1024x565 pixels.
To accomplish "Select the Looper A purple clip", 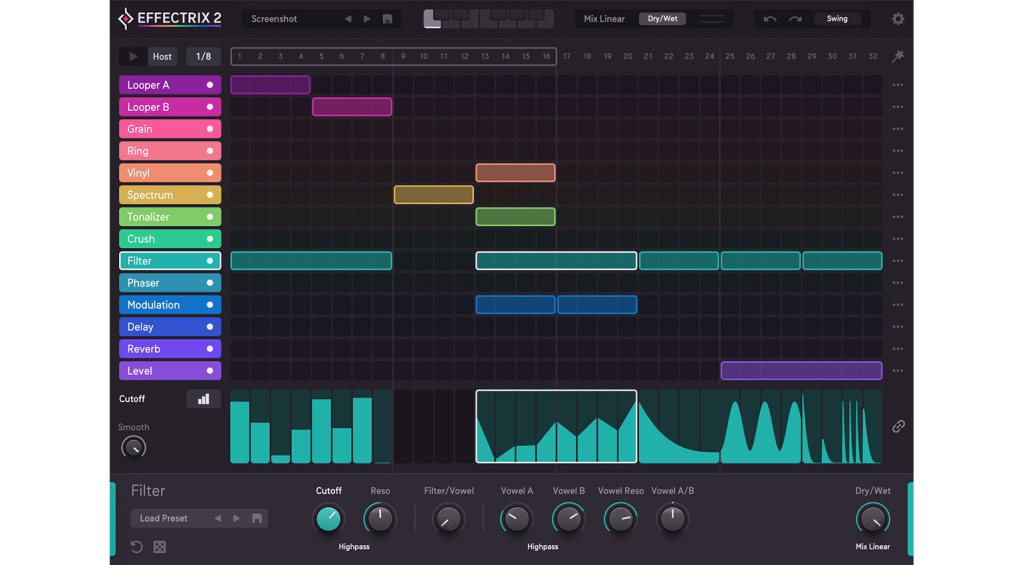I will tap(270, 85).
